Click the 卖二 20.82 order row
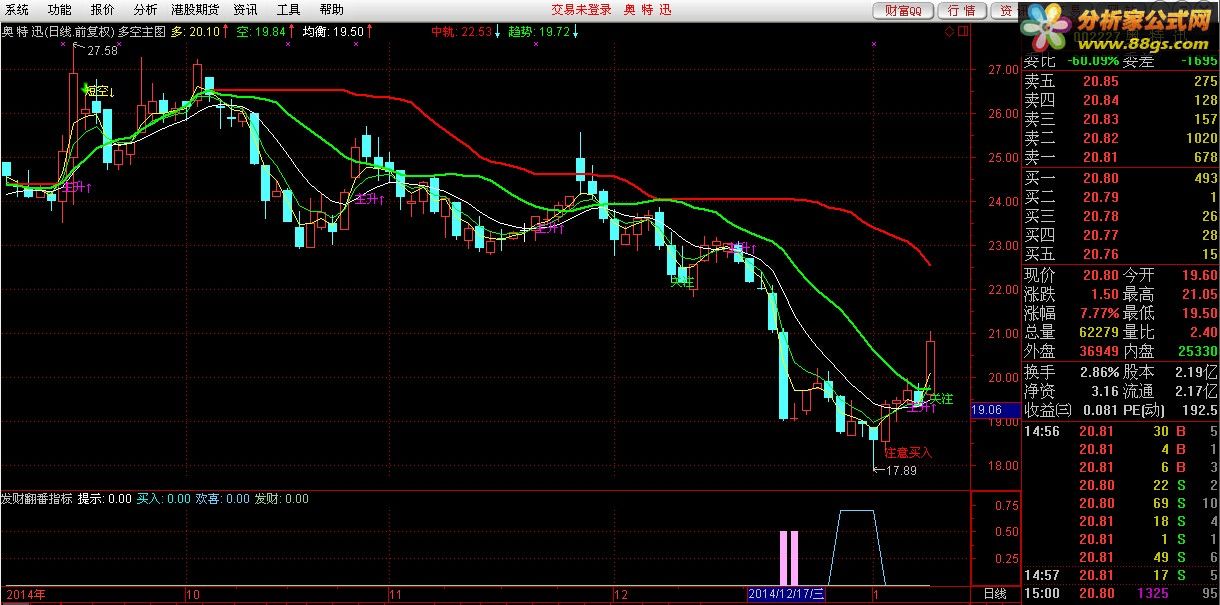 click(x=1120, y=138)
